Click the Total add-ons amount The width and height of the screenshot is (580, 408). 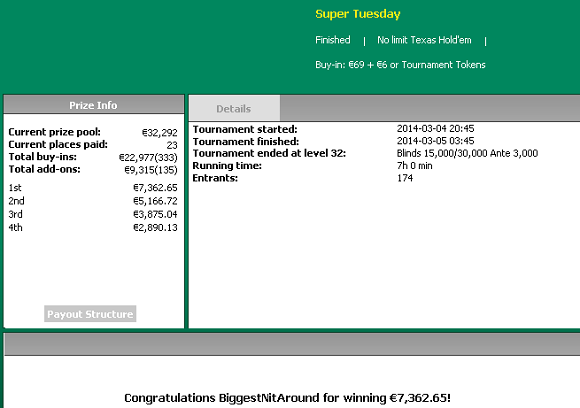point(151,170)
